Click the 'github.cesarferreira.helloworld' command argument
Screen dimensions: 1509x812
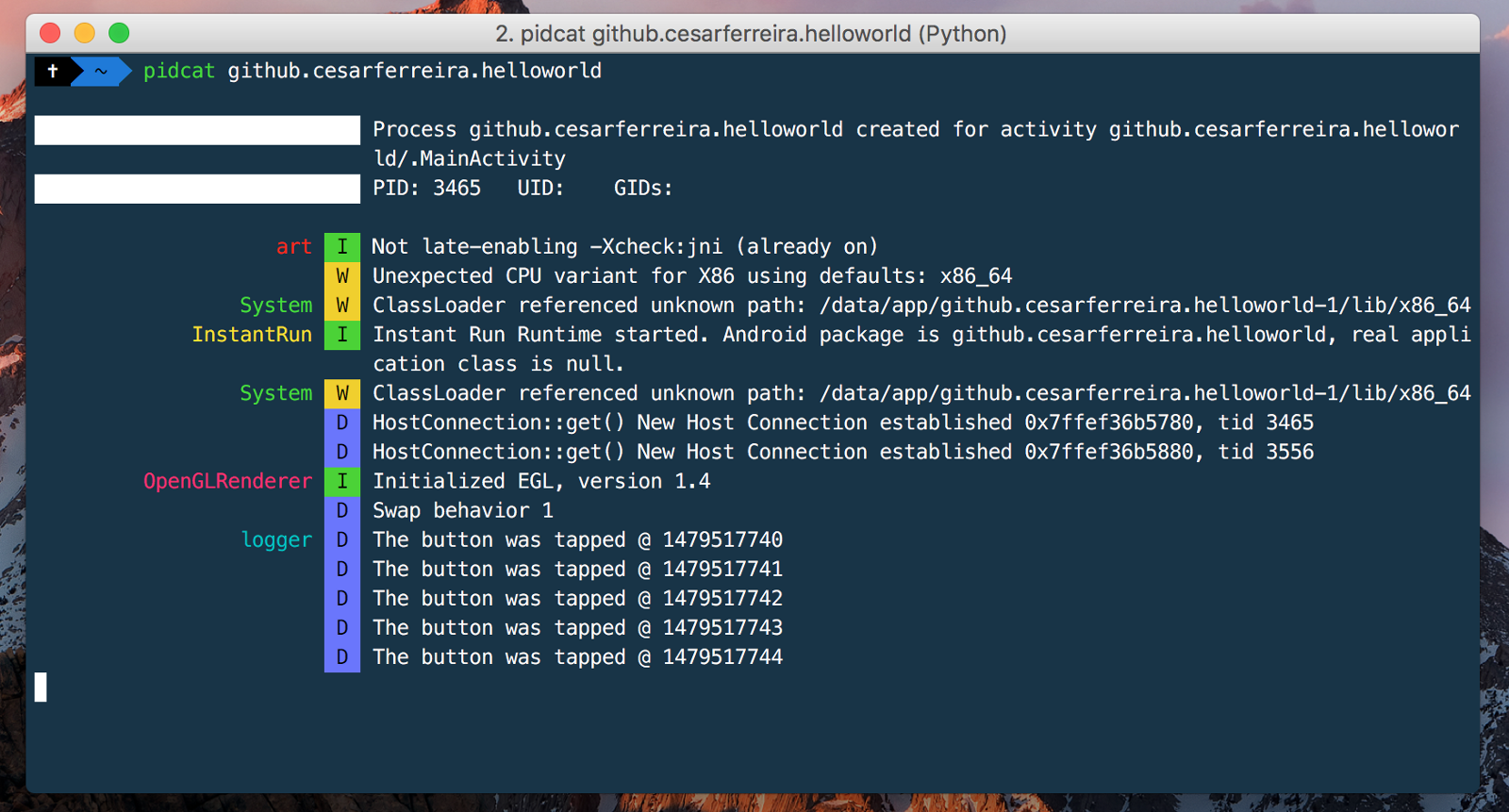pos(414,71)
